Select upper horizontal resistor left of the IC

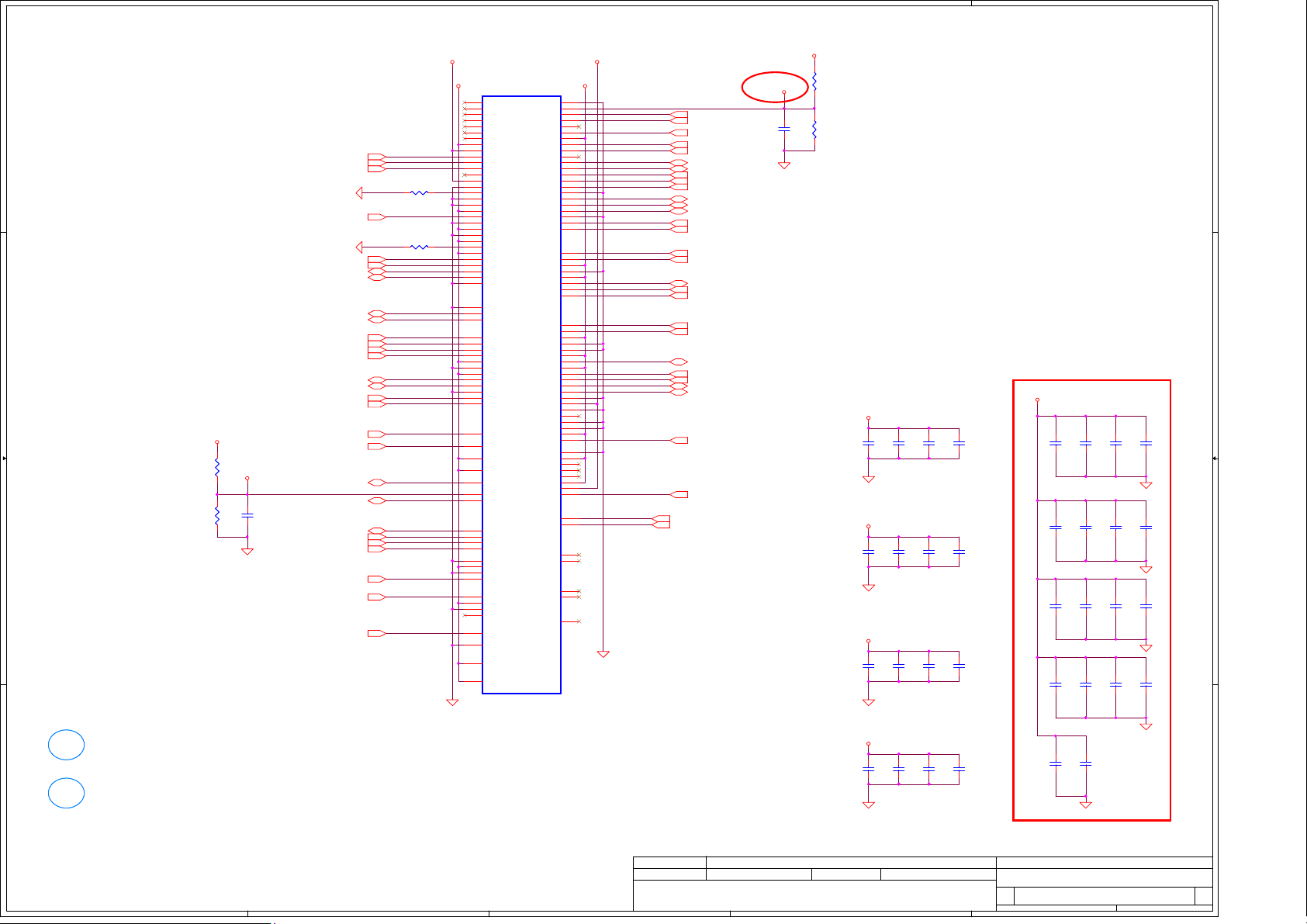coord(419,192)
